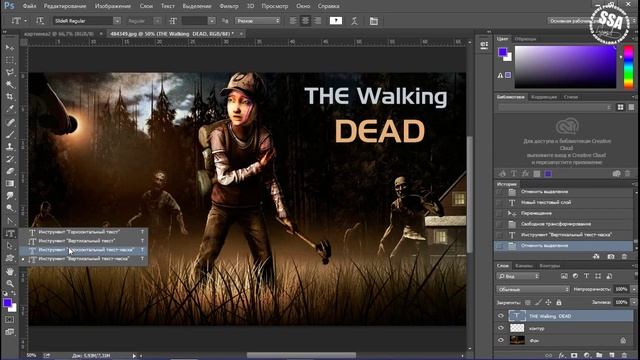
Task: Change screen mode icon in toolbar
Action: [x=9, y=332]
